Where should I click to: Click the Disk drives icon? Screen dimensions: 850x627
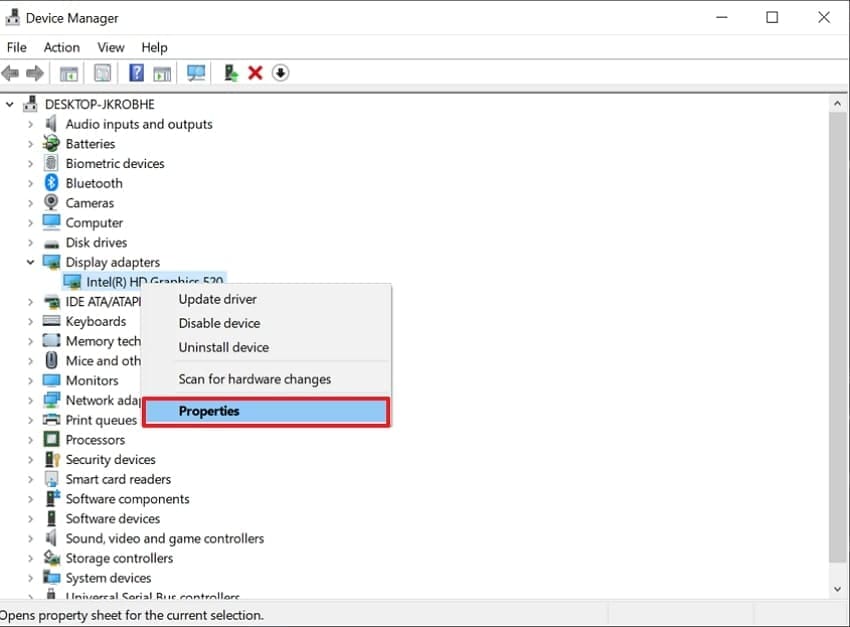pyautogui.click(x=51, y=243)
